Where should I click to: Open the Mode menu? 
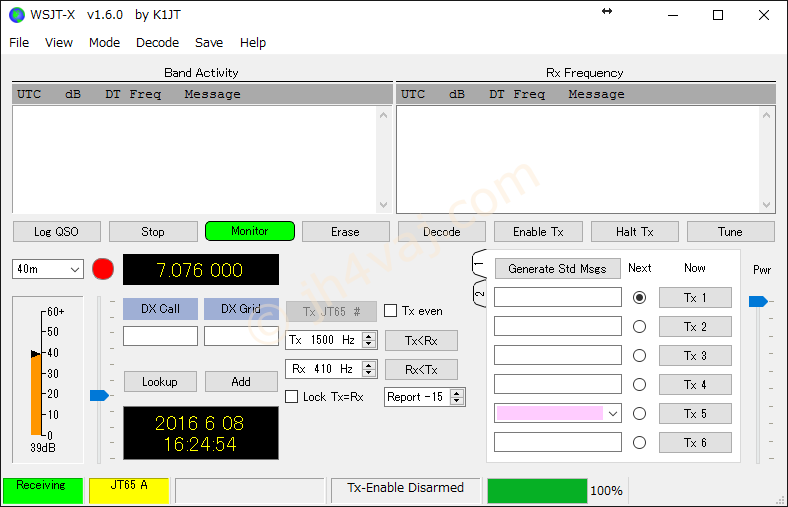[105, 43]
